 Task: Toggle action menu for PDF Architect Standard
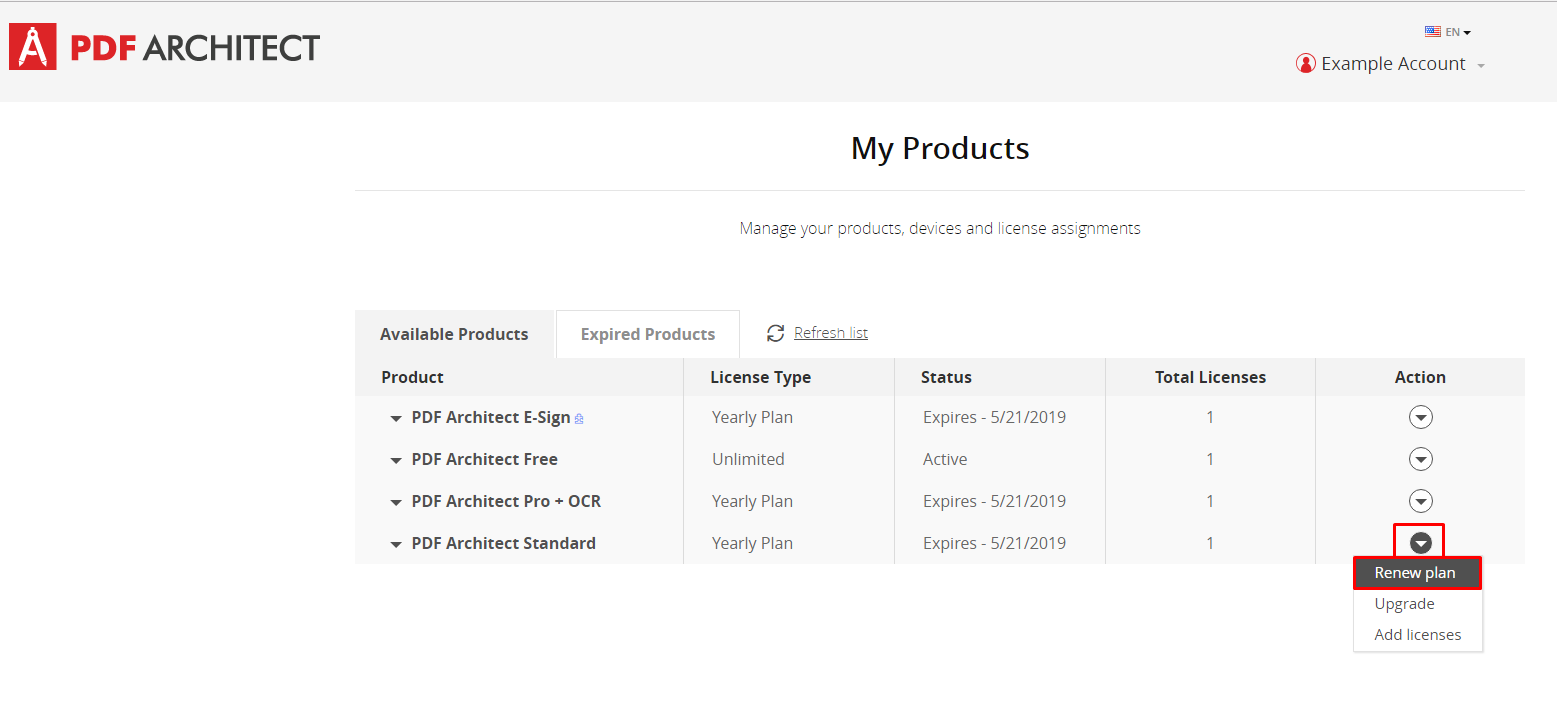click(x=1420, y=542)
